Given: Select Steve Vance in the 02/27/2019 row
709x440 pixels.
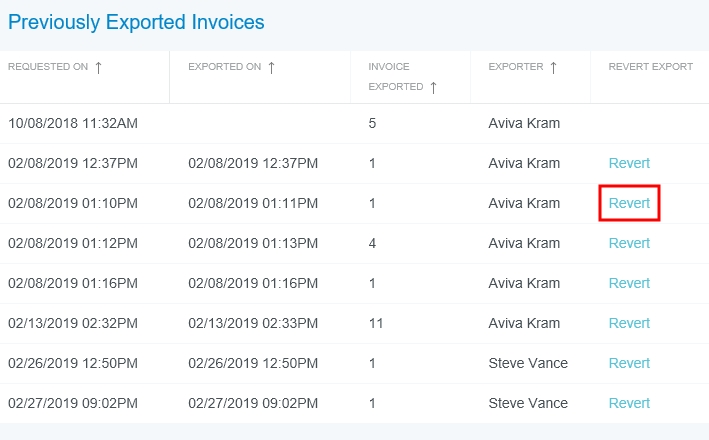Looking at the screenshot, I should 528,403.
